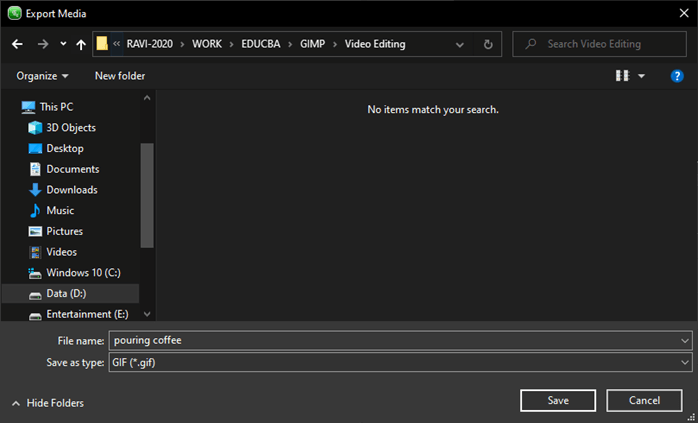The width and height of the screenshot is (698, 423).
Task: Navigate to RAVI-2020 in breadcrumb
Action: 150,44
